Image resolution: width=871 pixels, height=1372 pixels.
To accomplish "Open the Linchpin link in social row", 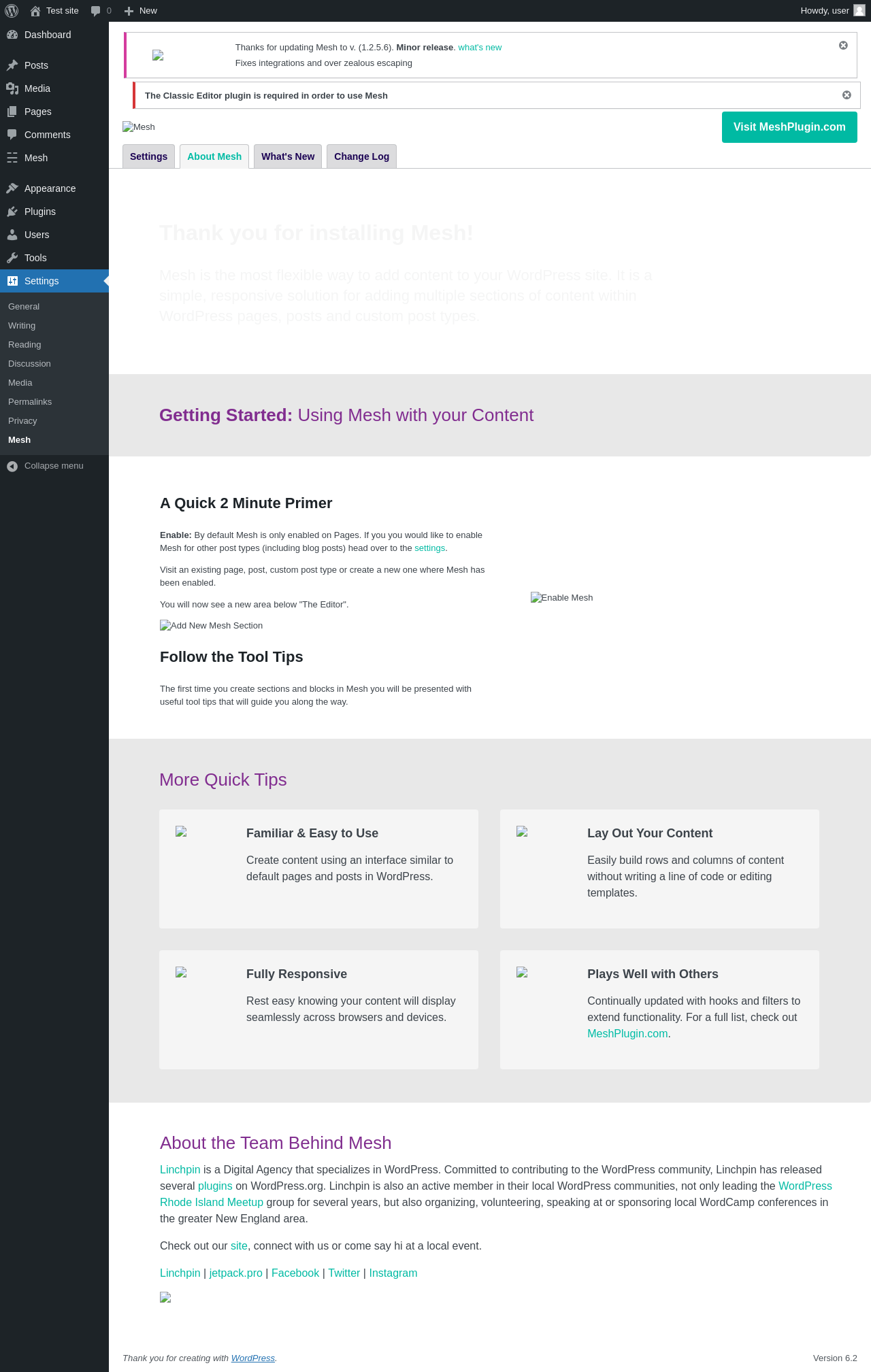I will point(180,1273).
